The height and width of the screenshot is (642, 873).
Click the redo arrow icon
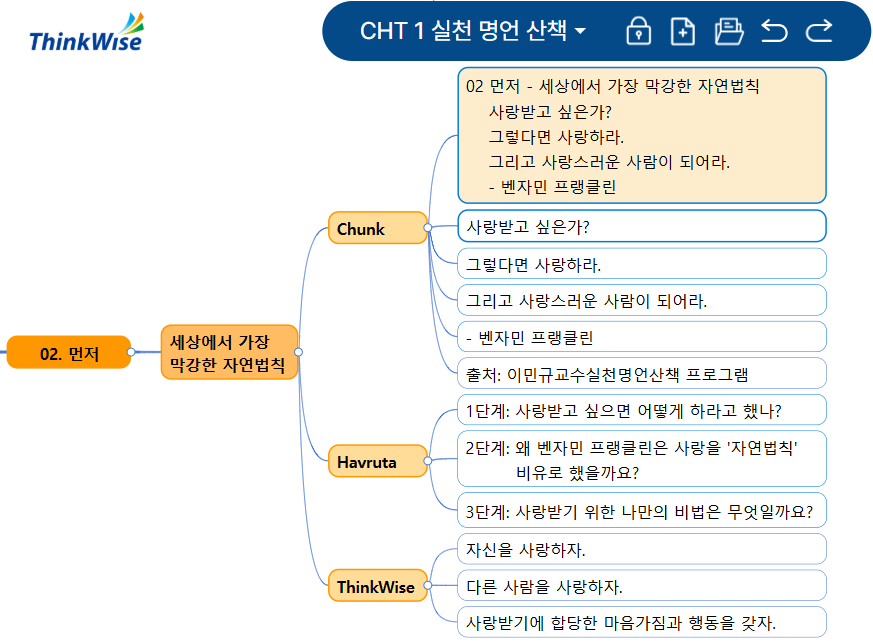819,31
